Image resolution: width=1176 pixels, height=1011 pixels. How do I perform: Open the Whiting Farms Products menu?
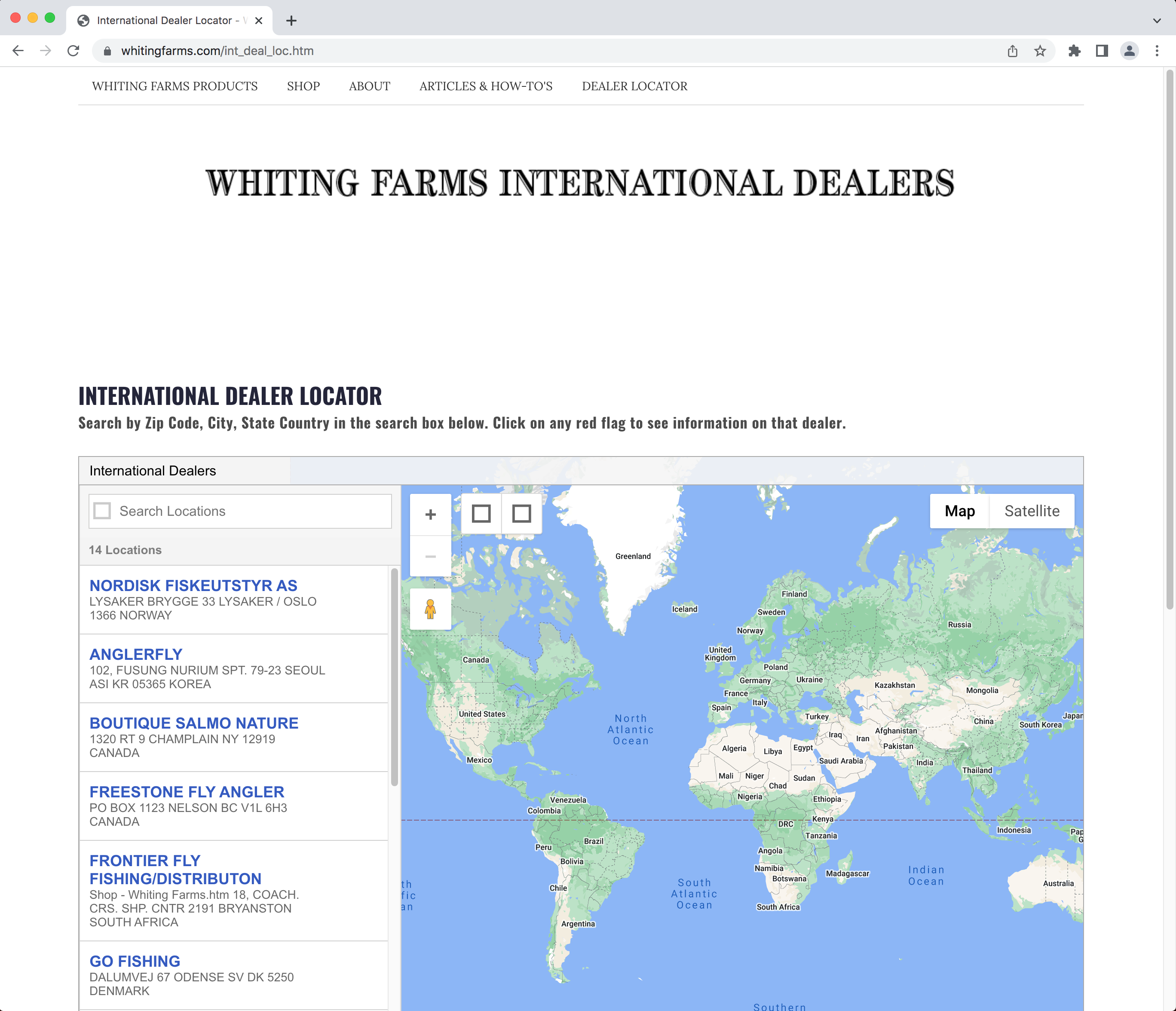[x=175, y=86]
